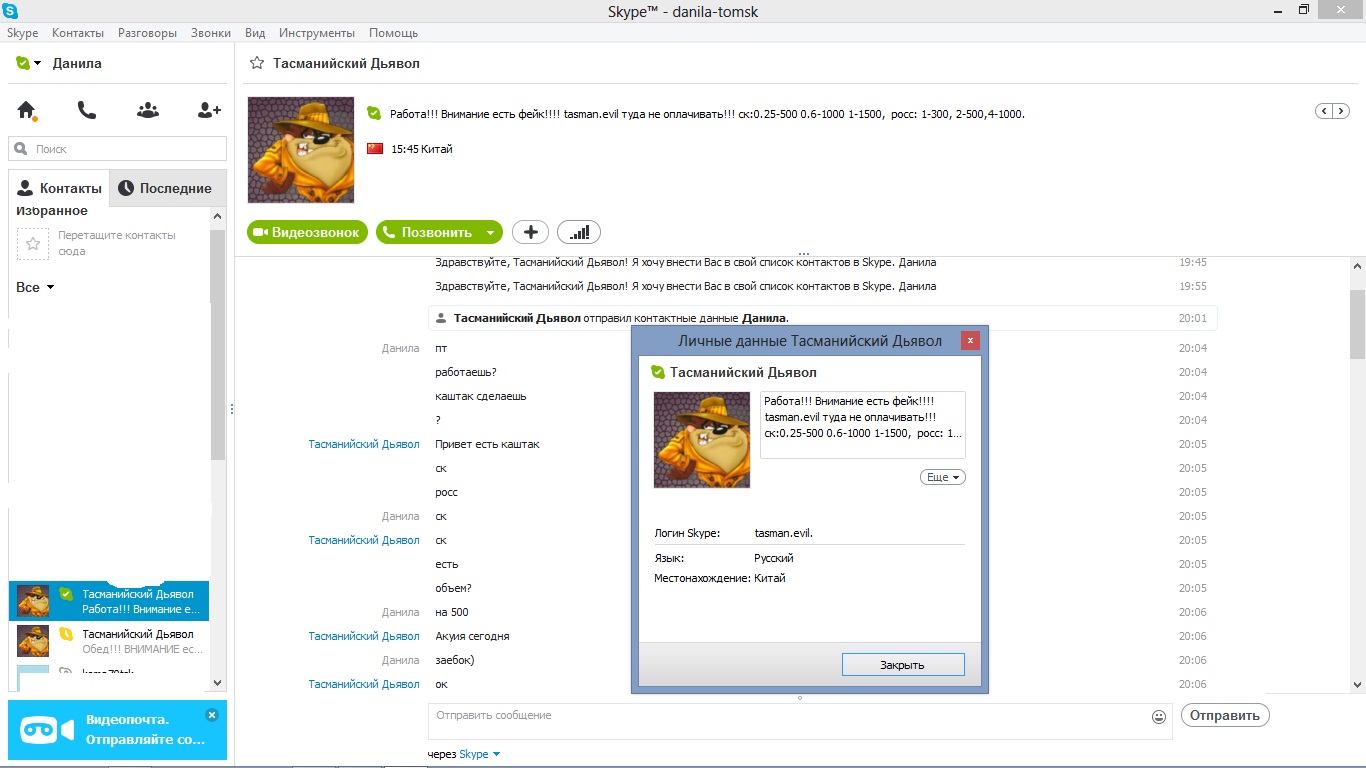
Task: Open the emoticon picker in message box
Action: click(x=1159, y=716)
